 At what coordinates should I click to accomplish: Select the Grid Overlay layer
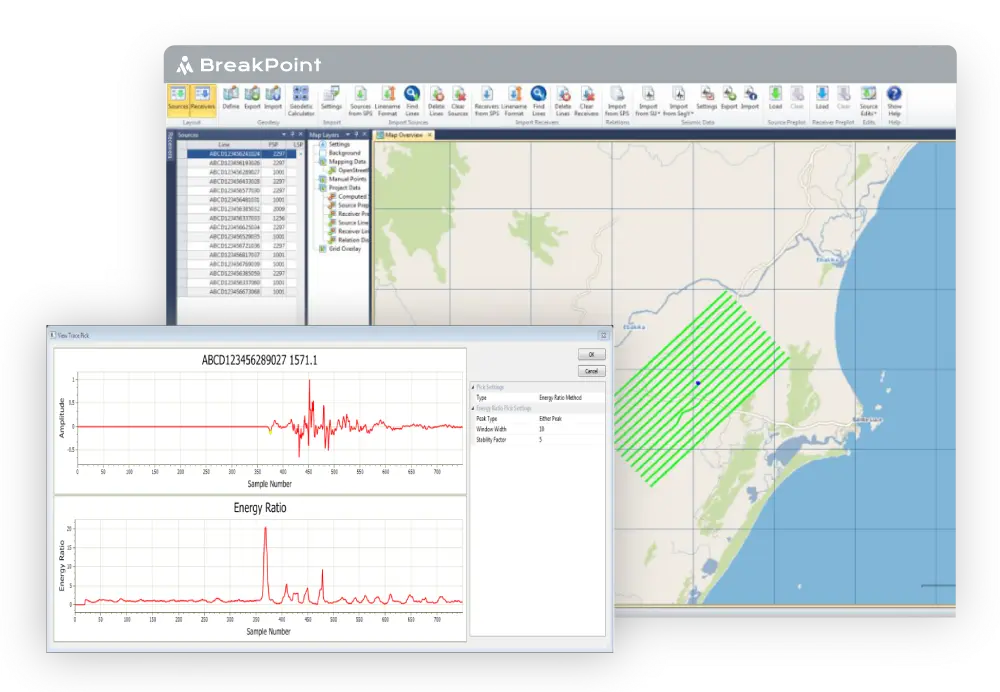tap(344, 249)
